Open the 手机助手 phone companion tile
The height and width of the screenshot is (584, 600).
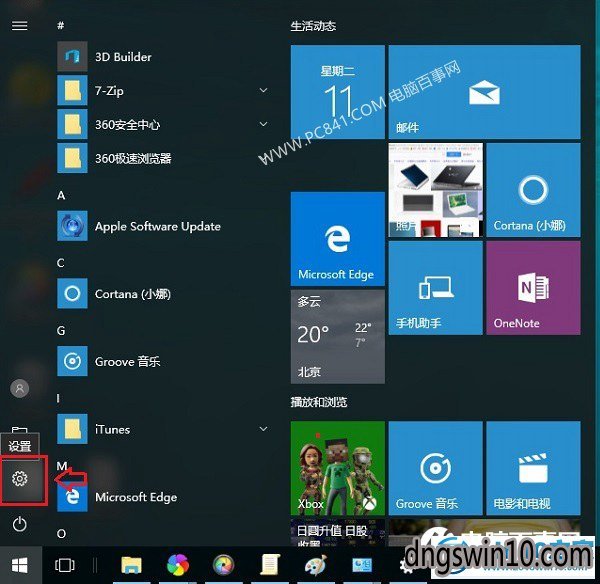tap(435, 288)
